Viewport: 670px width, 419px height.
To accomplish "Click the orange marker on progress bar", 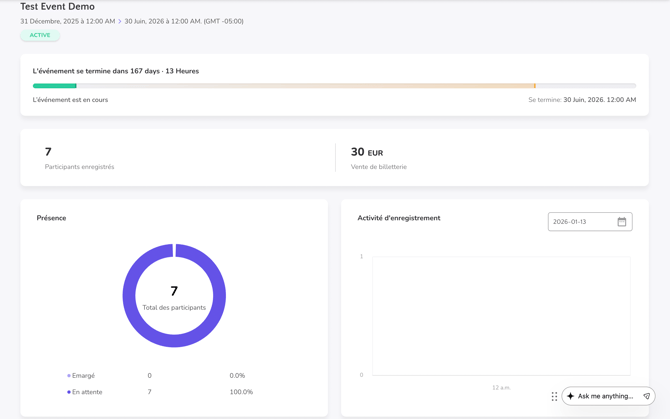I will [535, 86].
